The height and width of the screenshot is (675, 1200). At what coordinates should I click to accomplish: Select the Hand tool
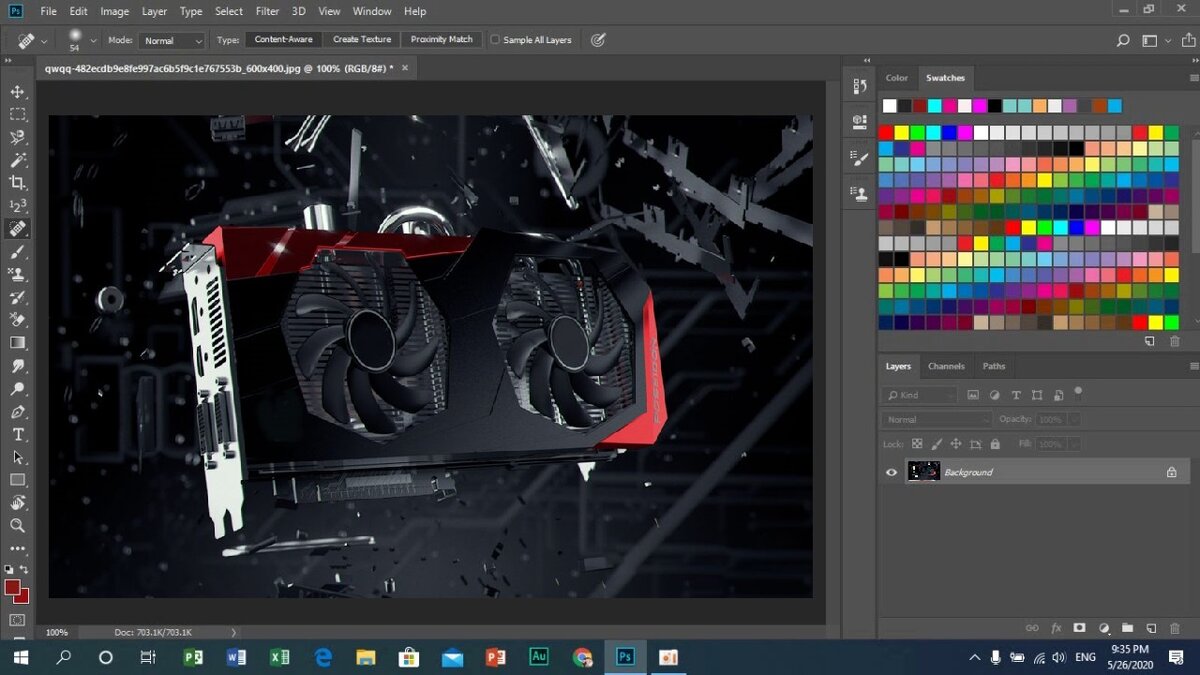click(x=18, y=502)
